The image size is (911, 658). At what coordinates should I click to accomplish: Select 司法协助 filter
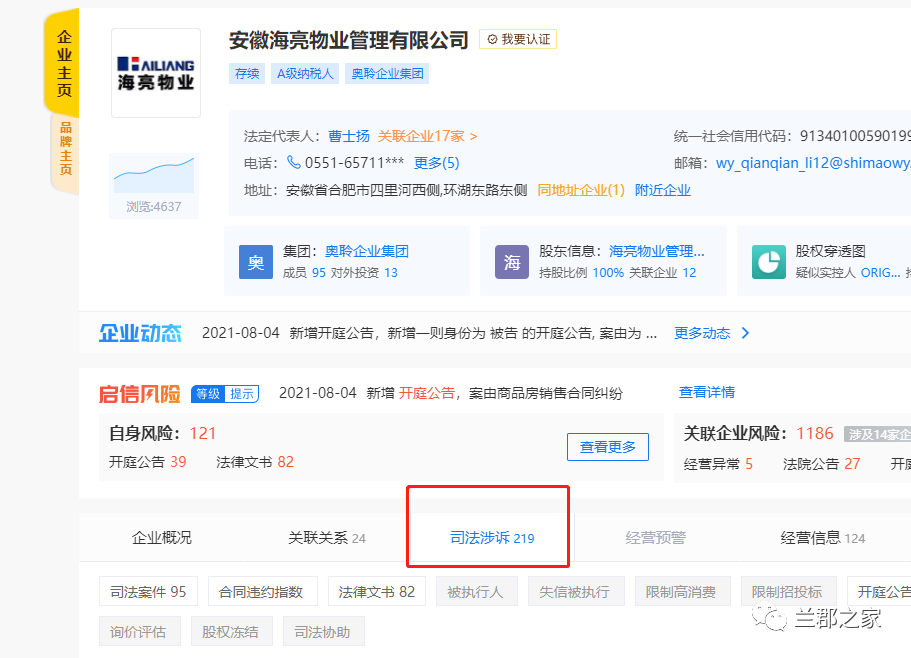click(324, 631)
